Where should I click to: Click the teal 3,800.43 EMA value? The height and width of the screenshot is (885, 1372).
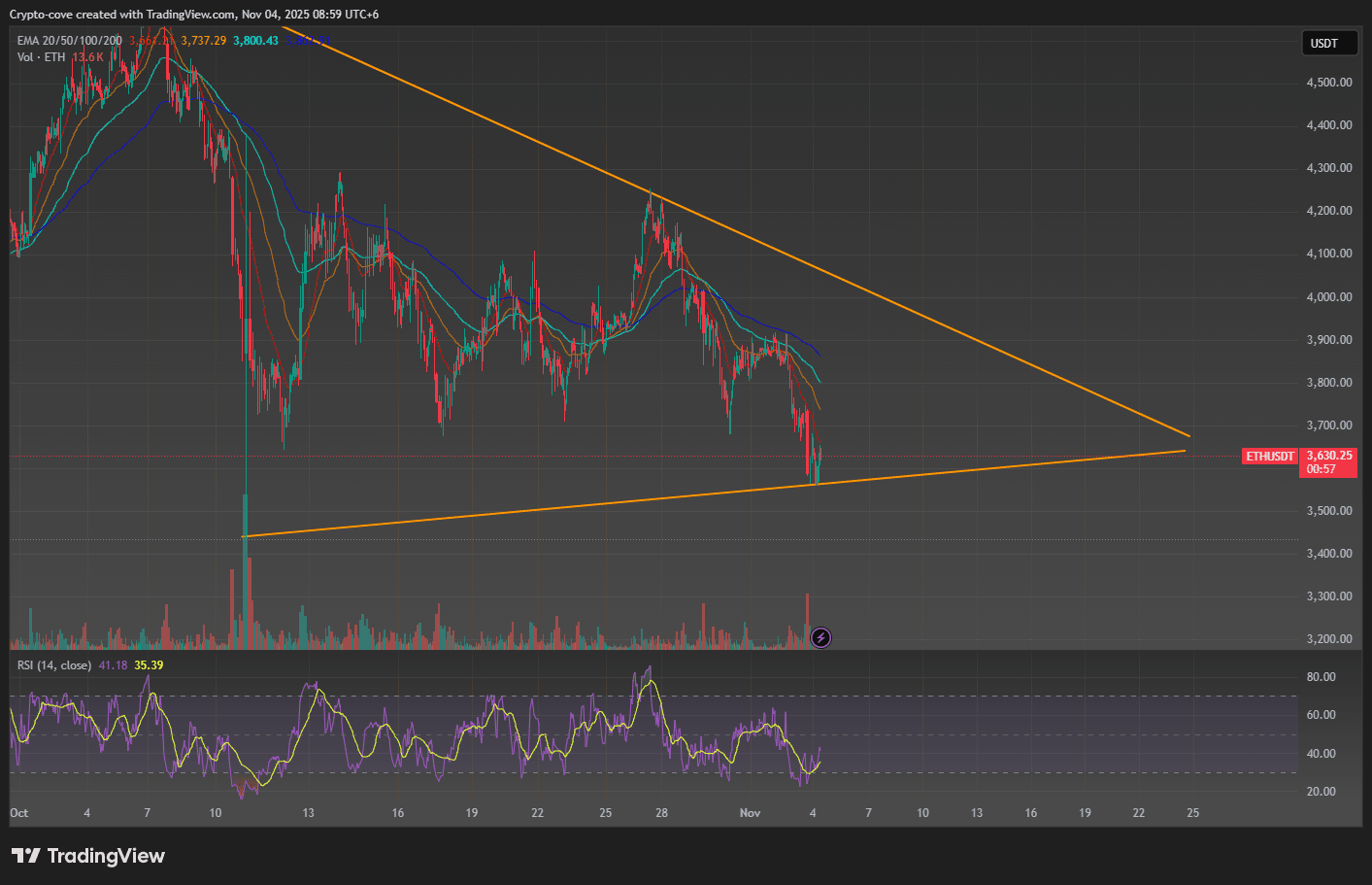click(x=255, y=41)
